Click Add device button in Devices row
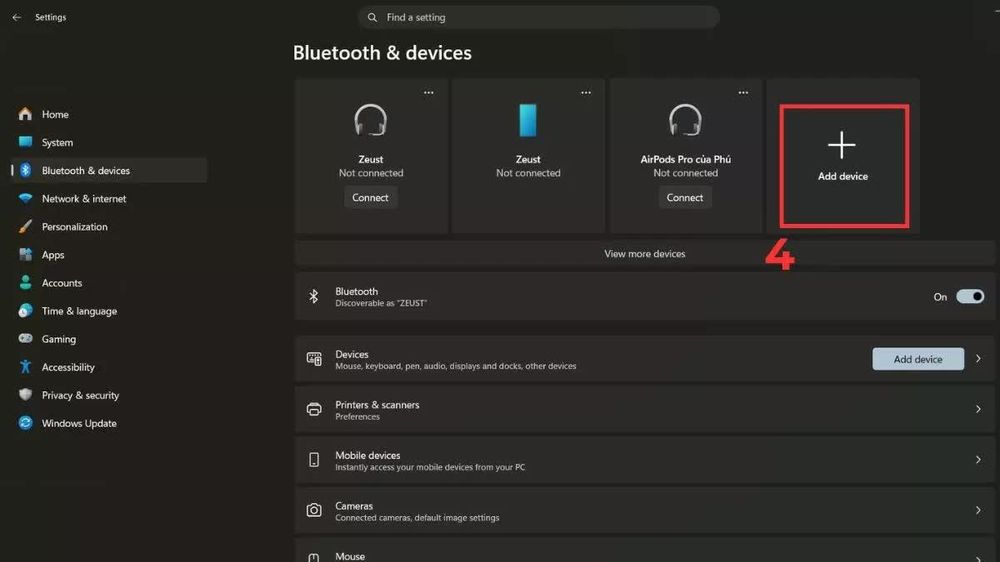 click(918, 359)
